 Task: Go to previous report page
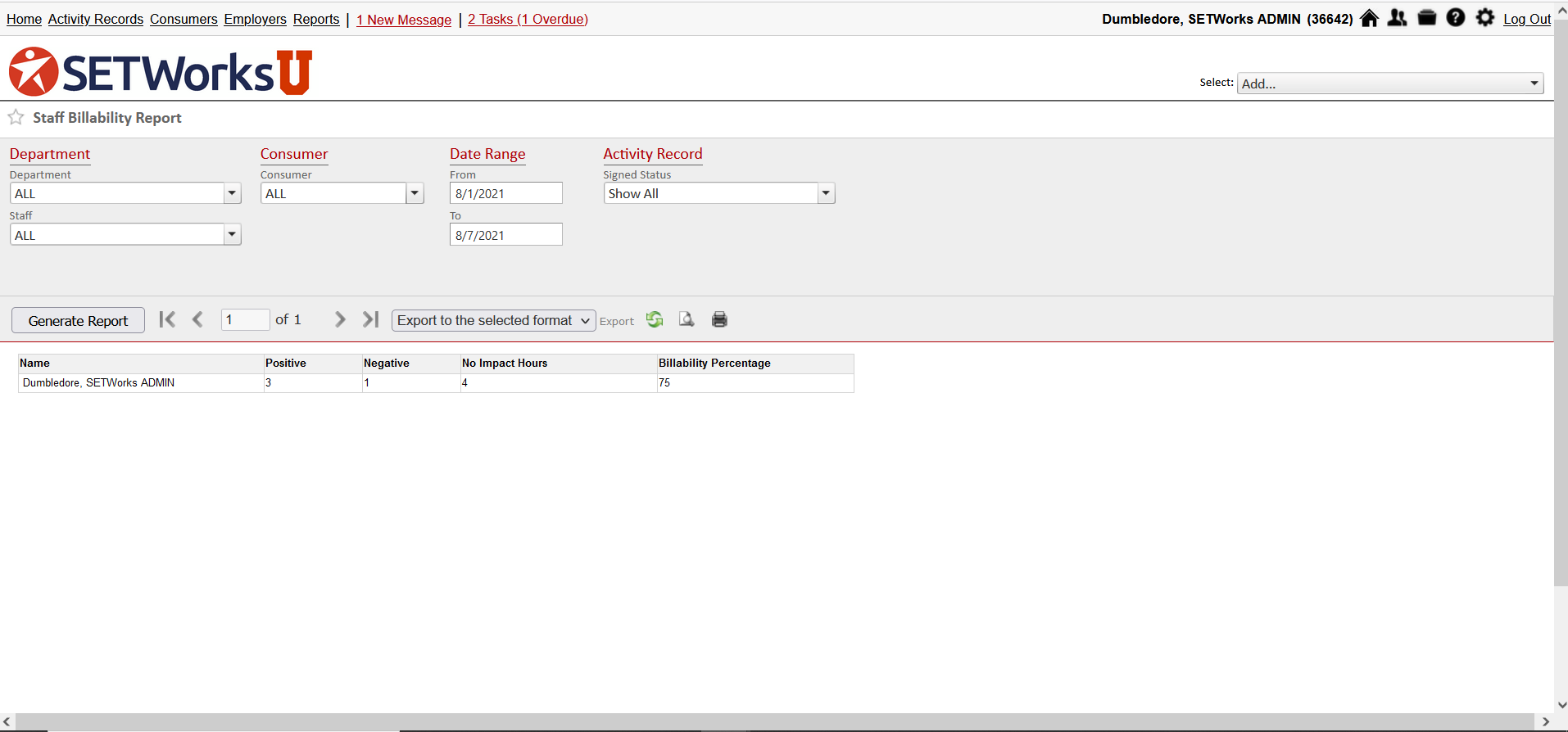coord(197,319)
